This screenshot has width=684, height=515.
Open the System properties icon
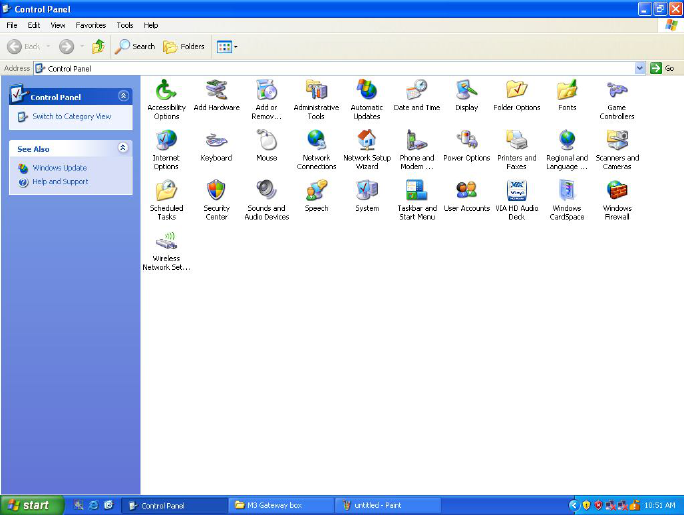pos(367,196)
